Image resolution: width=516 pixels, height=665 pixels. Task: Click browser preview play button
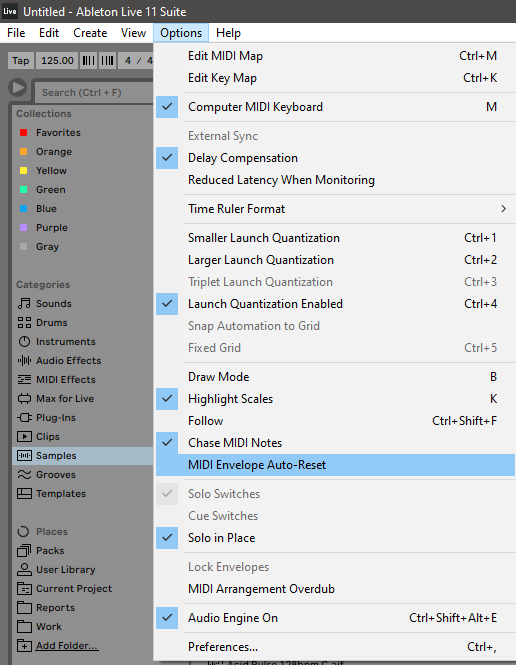tap(17, 88)
